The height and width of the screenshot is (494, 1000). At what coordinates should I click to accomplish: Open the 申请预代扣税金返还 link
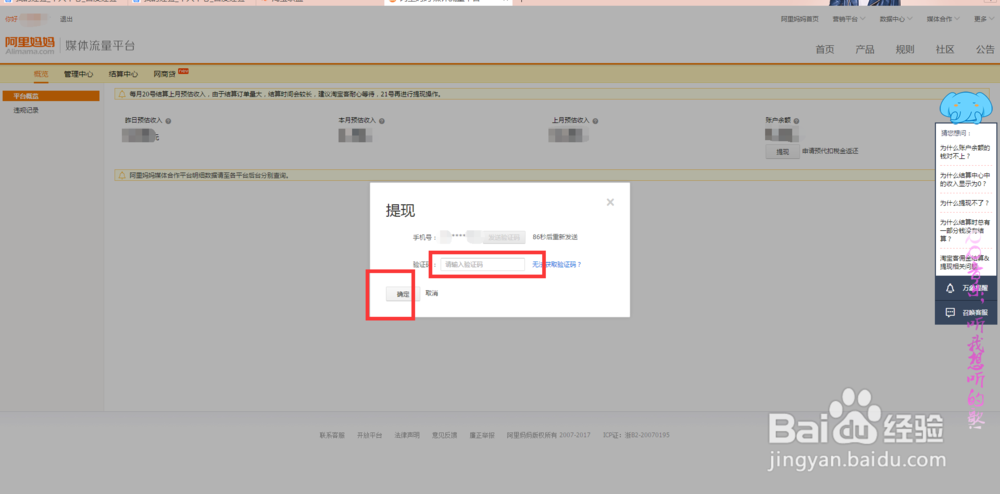pyautogui.click(x=831, y=151)
